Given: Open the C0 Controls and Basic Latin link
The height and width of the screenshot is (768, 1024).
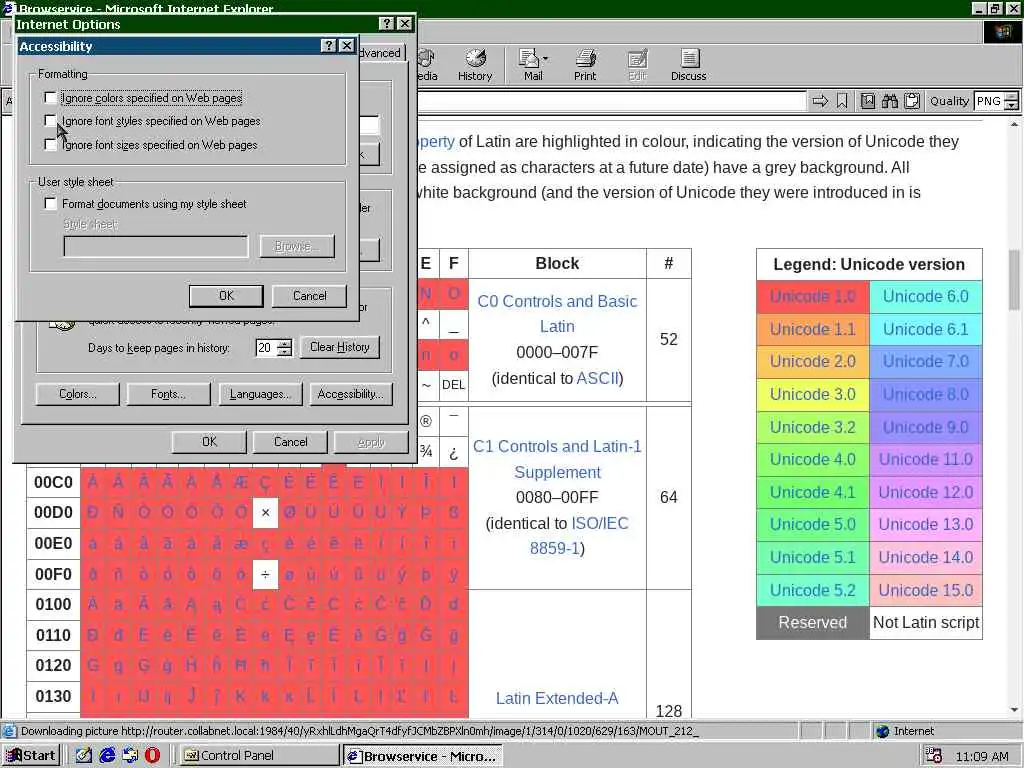Looking at the screenshot, I should pyautogui.click(x=557, y=313).
